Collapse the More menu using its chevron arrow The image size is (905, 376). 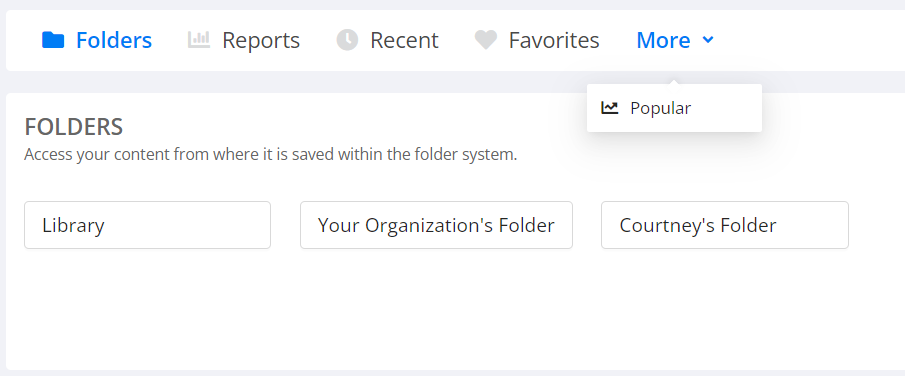tap(708, 40)
